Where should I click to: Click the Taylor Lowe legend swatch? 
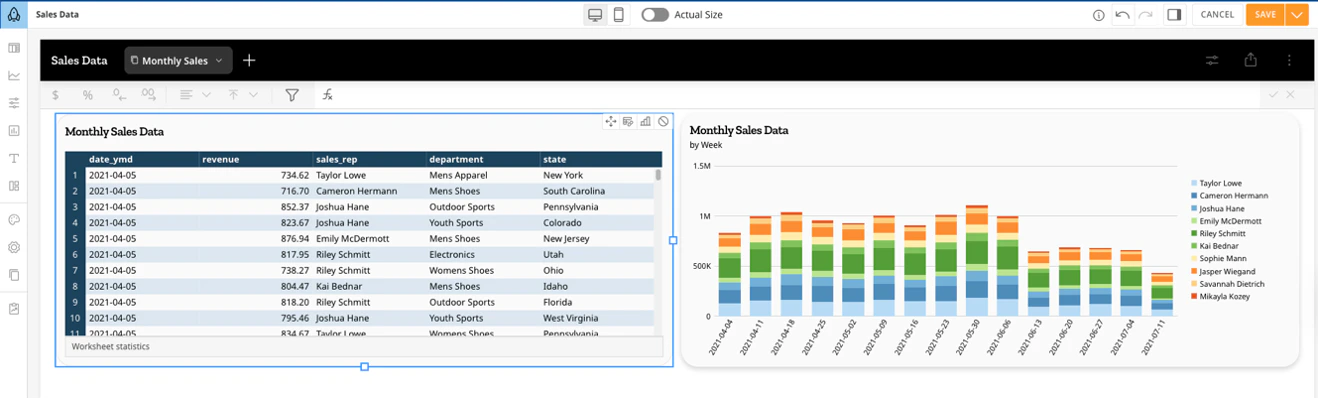click(1194, 184)
